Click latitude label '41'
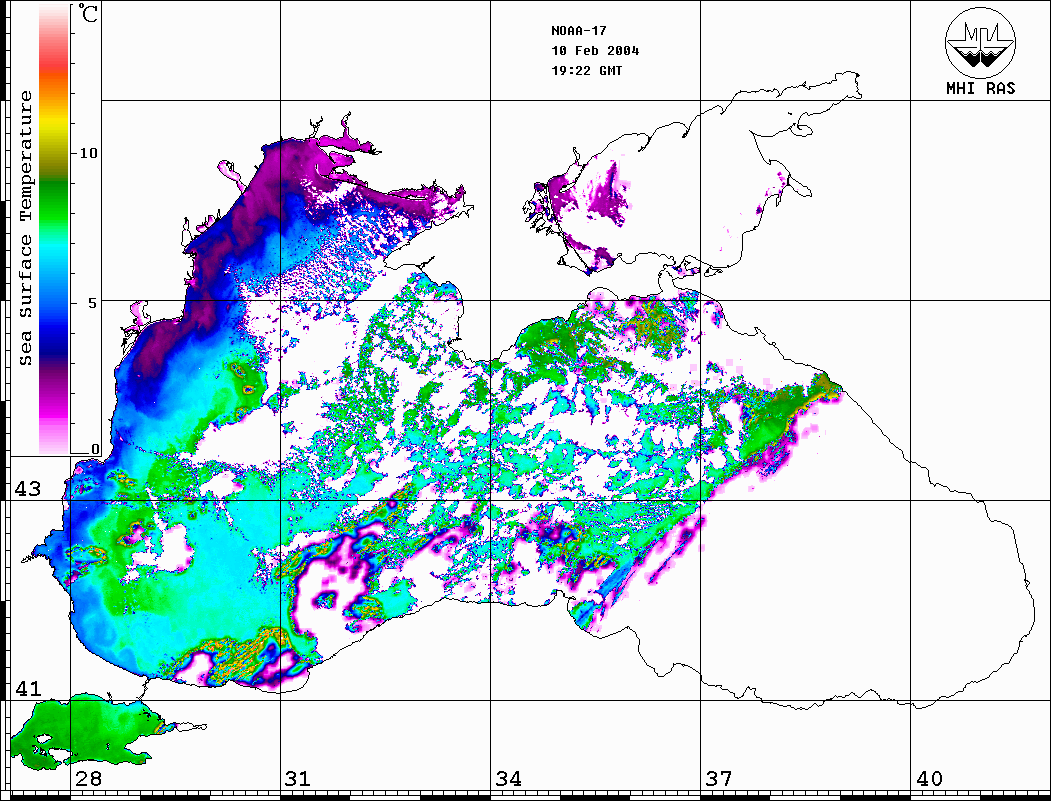 point(28,688)
